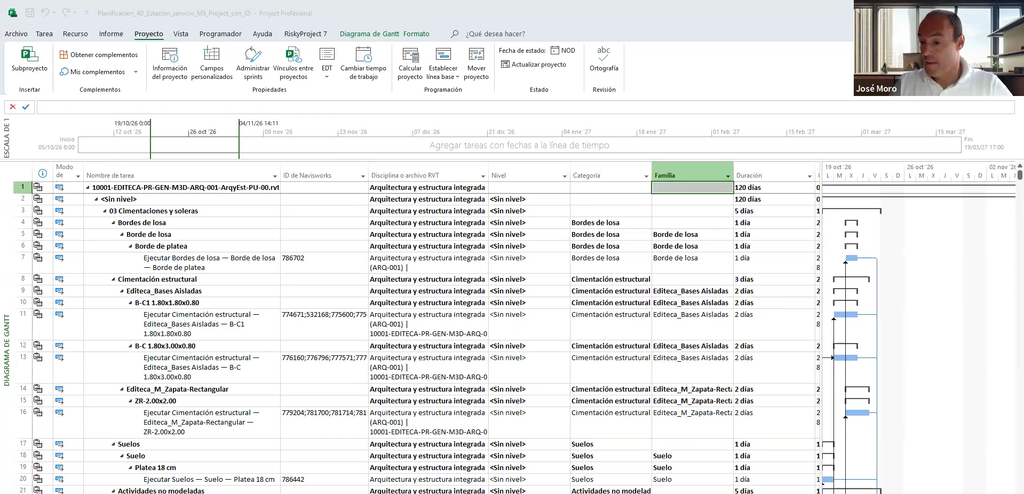Insert a Subproyecto
The height and width of the screenshot is (494, 1024).
[x=29, y=59]
